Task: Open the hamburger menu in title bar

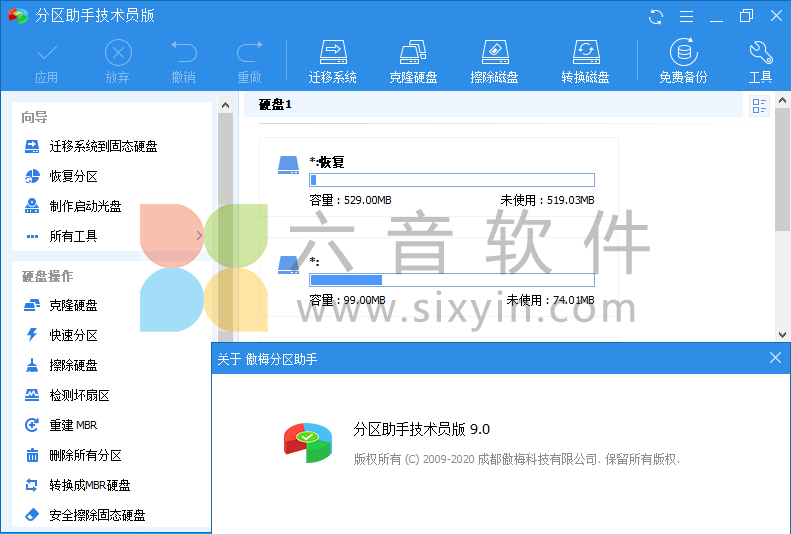Action: pyautogui.click(x=686, y=17)
